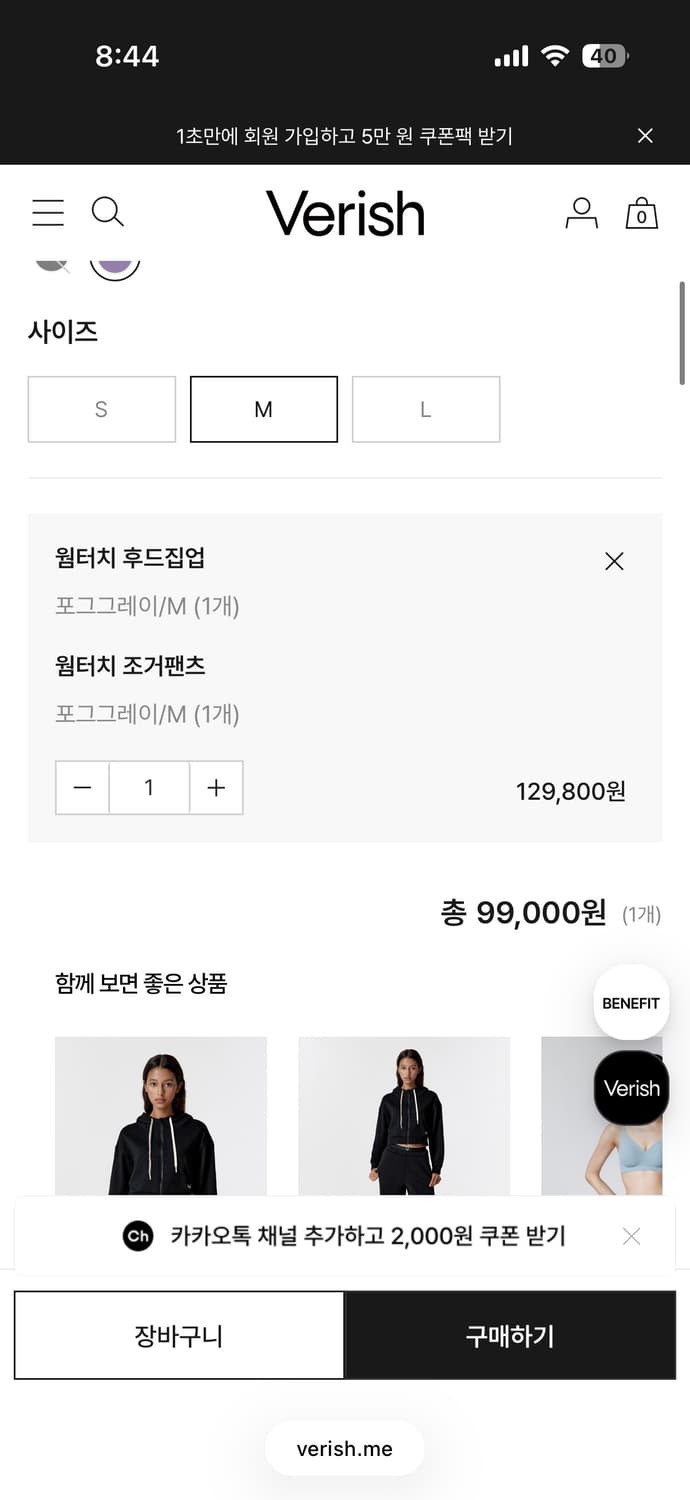
Task: Open the account profile icon
Action: click(x=581, y=212)
